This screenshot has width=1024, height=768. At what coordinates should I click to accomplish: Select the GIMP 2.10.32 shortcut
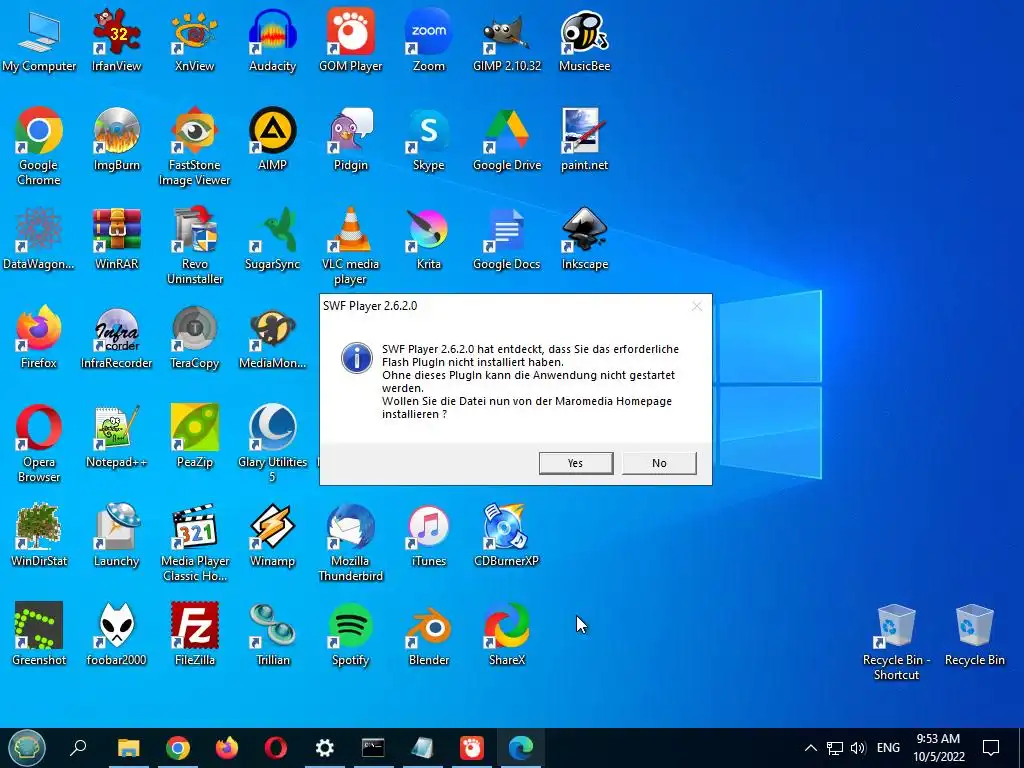(507, 40)
